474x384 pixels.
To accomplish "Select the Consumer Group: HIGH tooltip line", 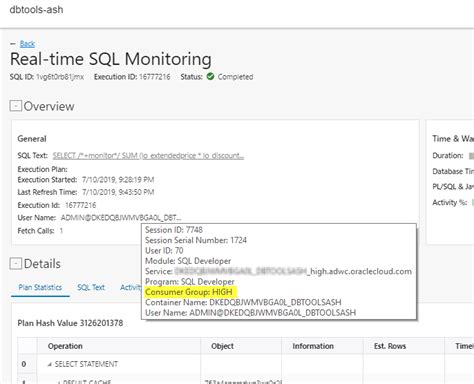I will 189,292.
